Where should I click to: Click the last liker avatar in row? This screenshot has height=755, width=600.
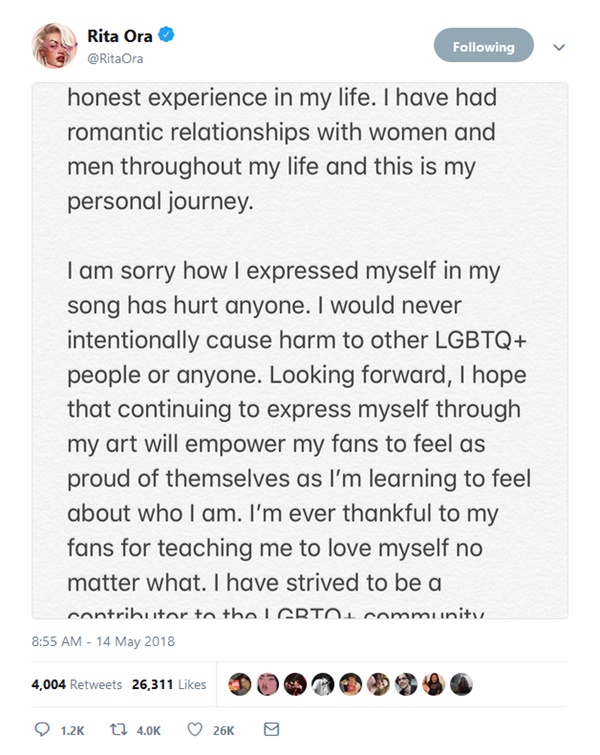(x=460, y=685)
